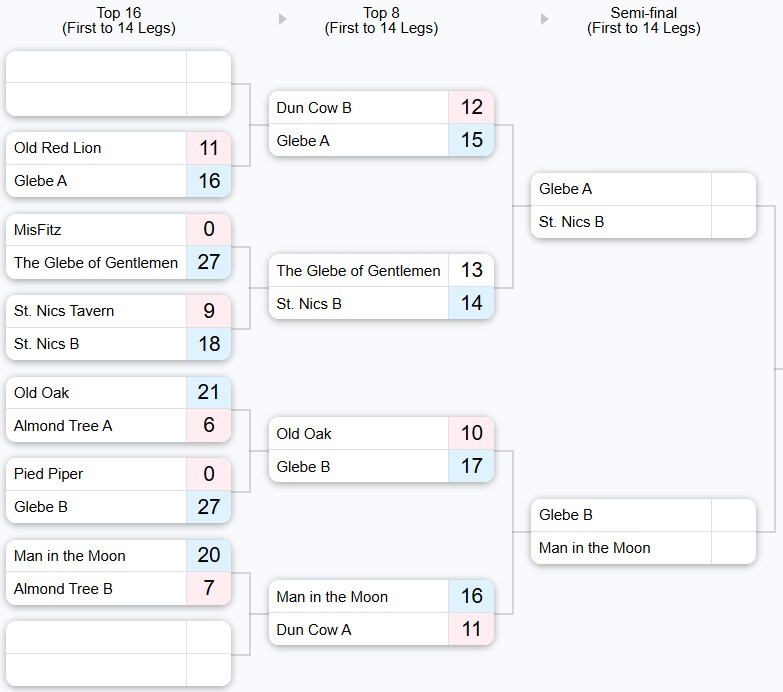Viewport: 783px width, 692px height.
Task: Open the Semi-final round header
Action: [643, 21]
